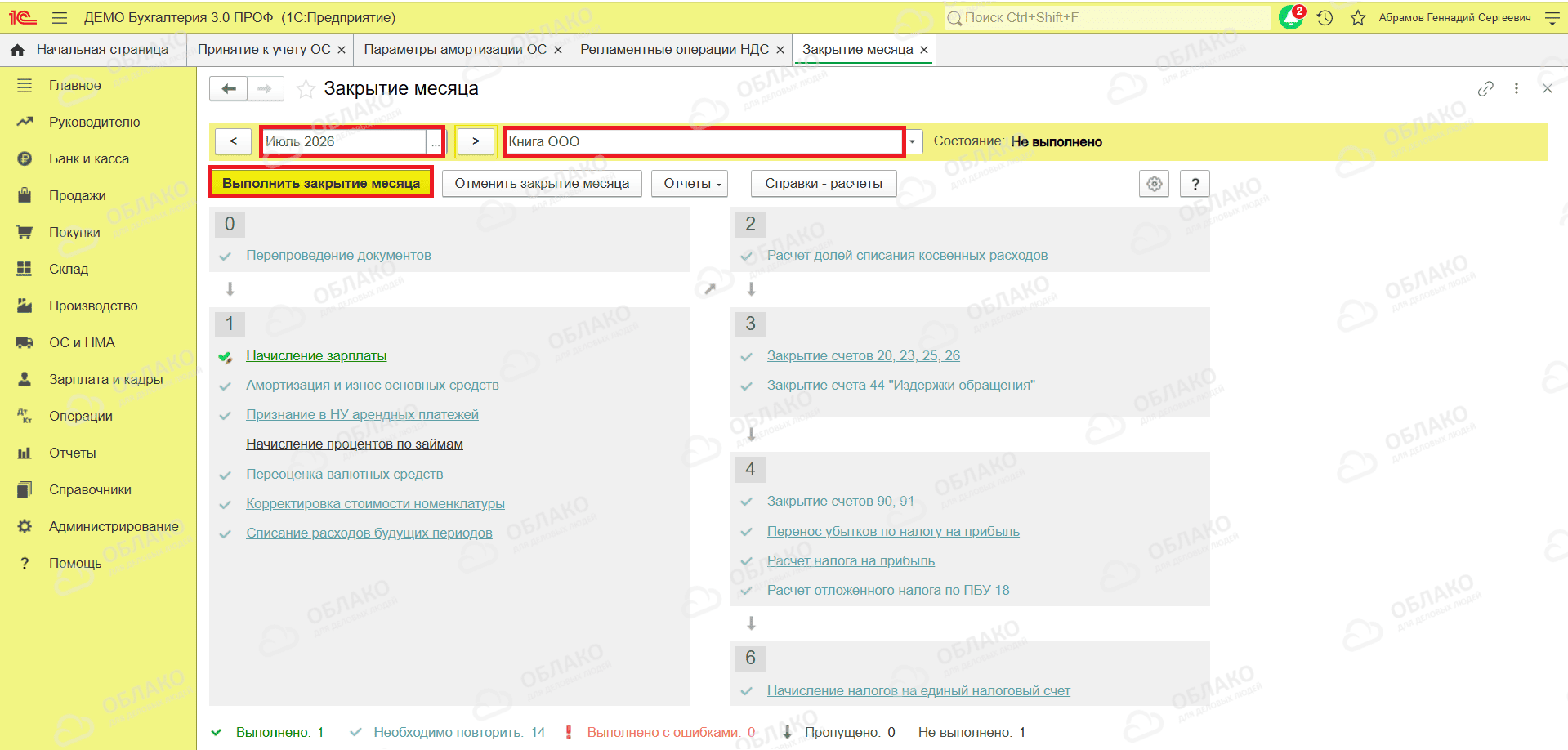Go to the previous month with the < button
This screenshot has width=1568, height=750.
tap(233, 141)
